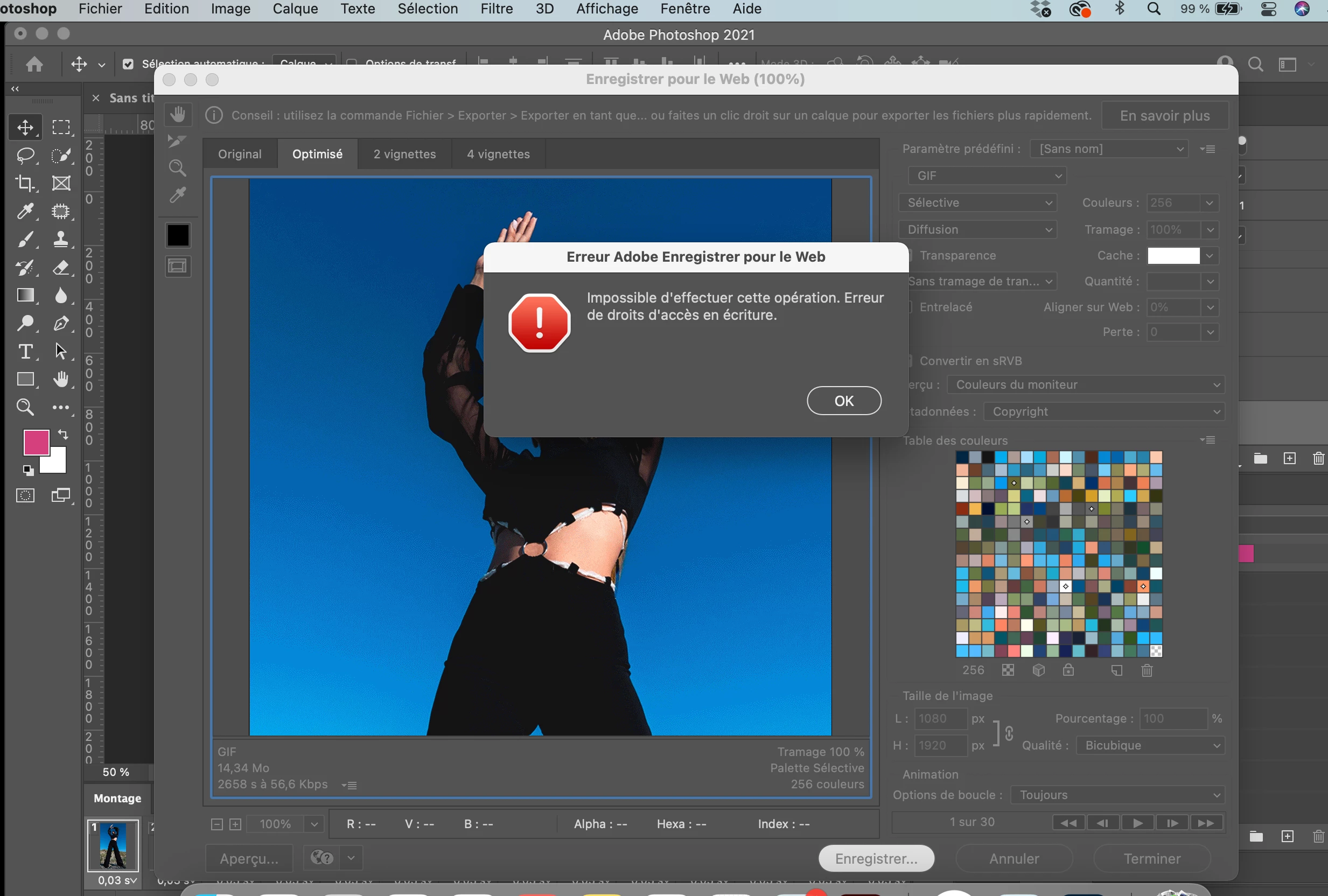Select the Crop tool in toolbar
Screen dimensions: 1328x896
25,183
